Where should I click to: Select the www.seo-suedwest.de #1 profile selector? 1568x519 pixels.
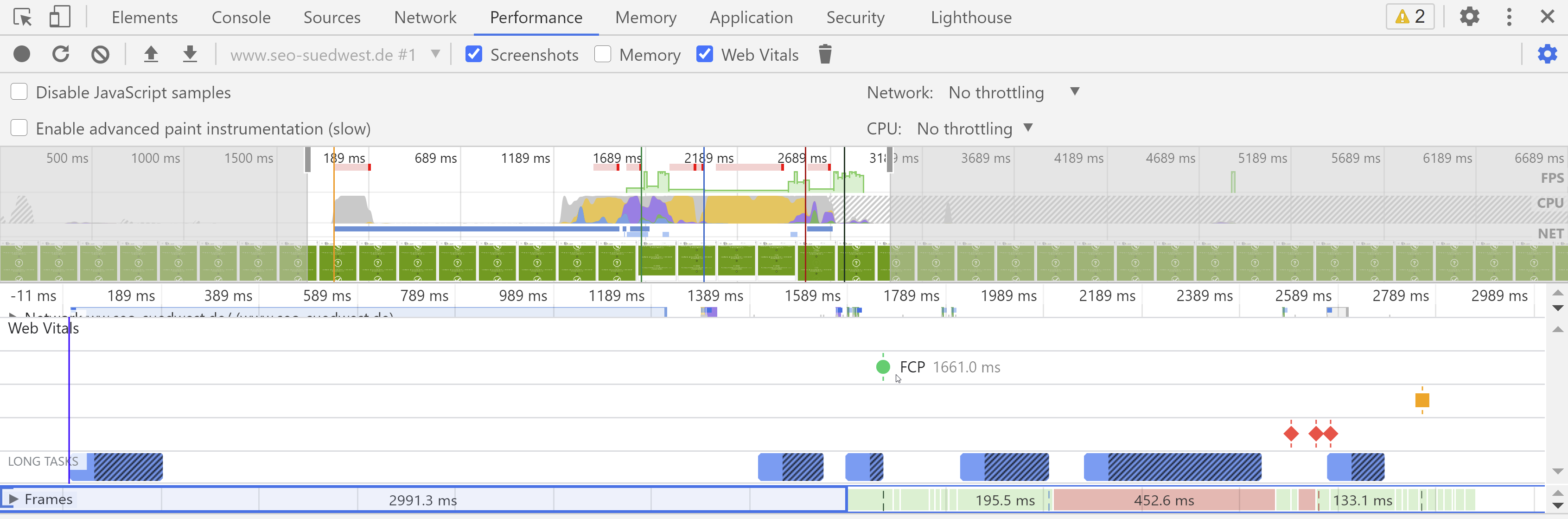[333, 54]
